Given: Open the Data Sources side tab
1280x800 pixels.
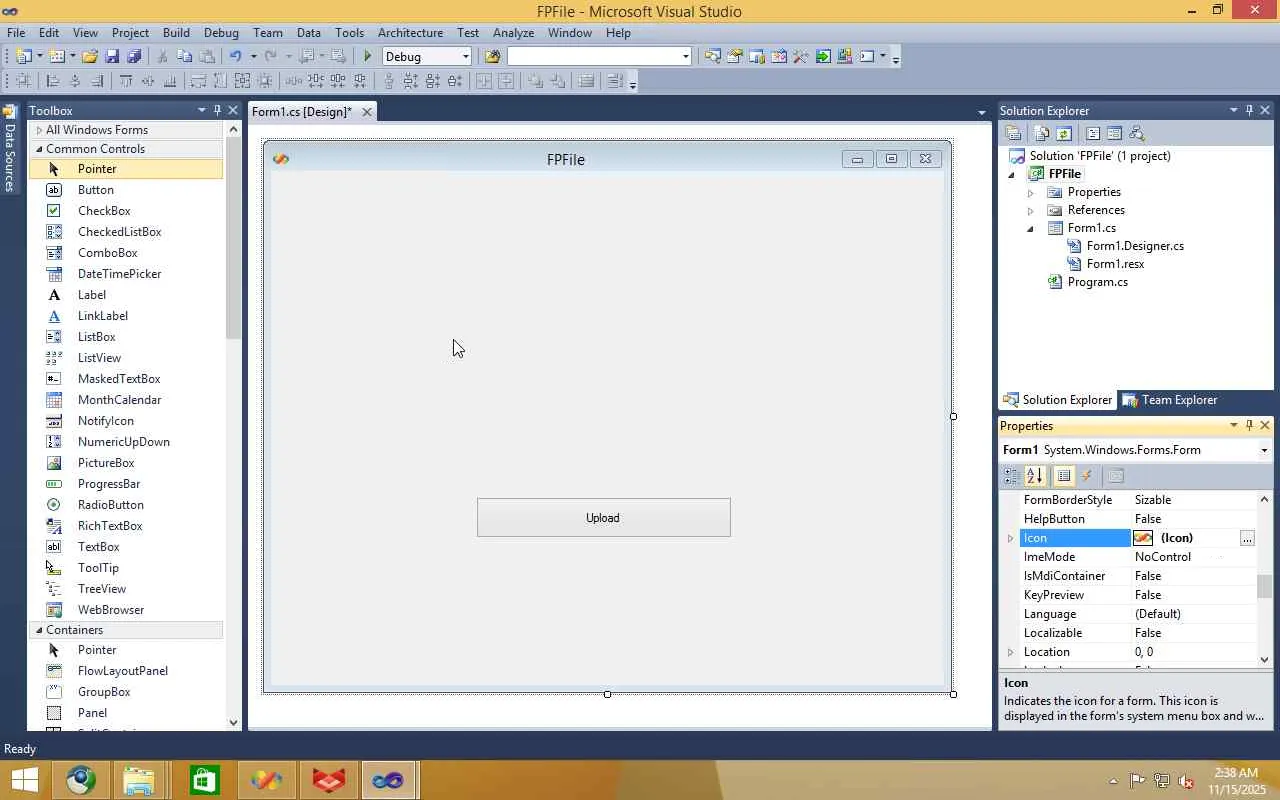Looking at the screenshot, I should [10, 148].
